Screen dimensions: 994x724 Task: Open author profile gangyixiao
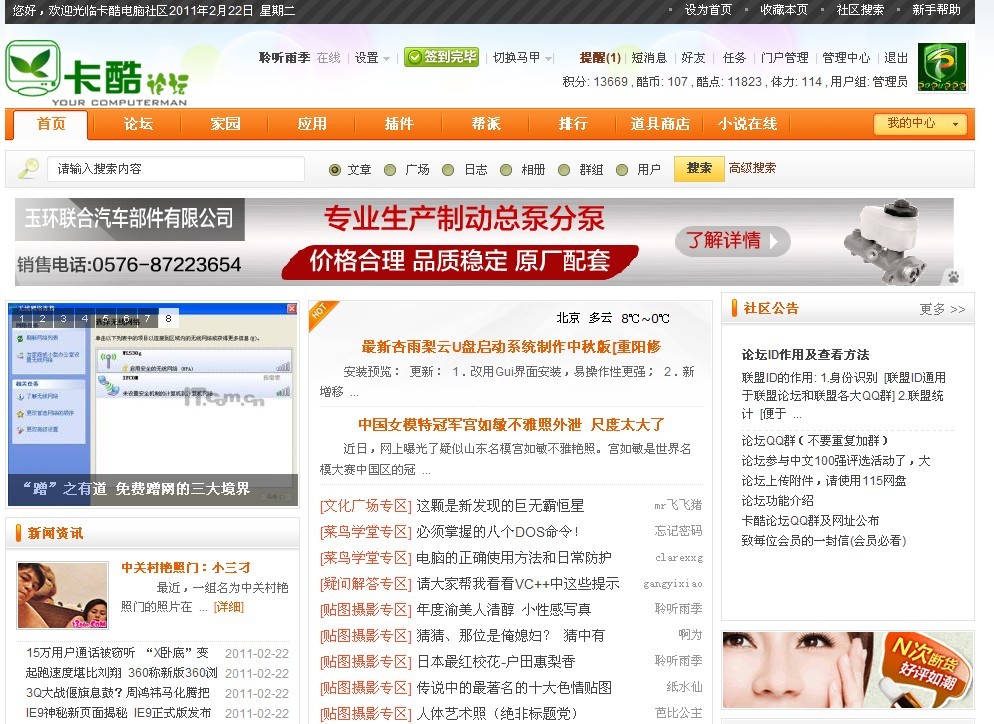[673, 584]
